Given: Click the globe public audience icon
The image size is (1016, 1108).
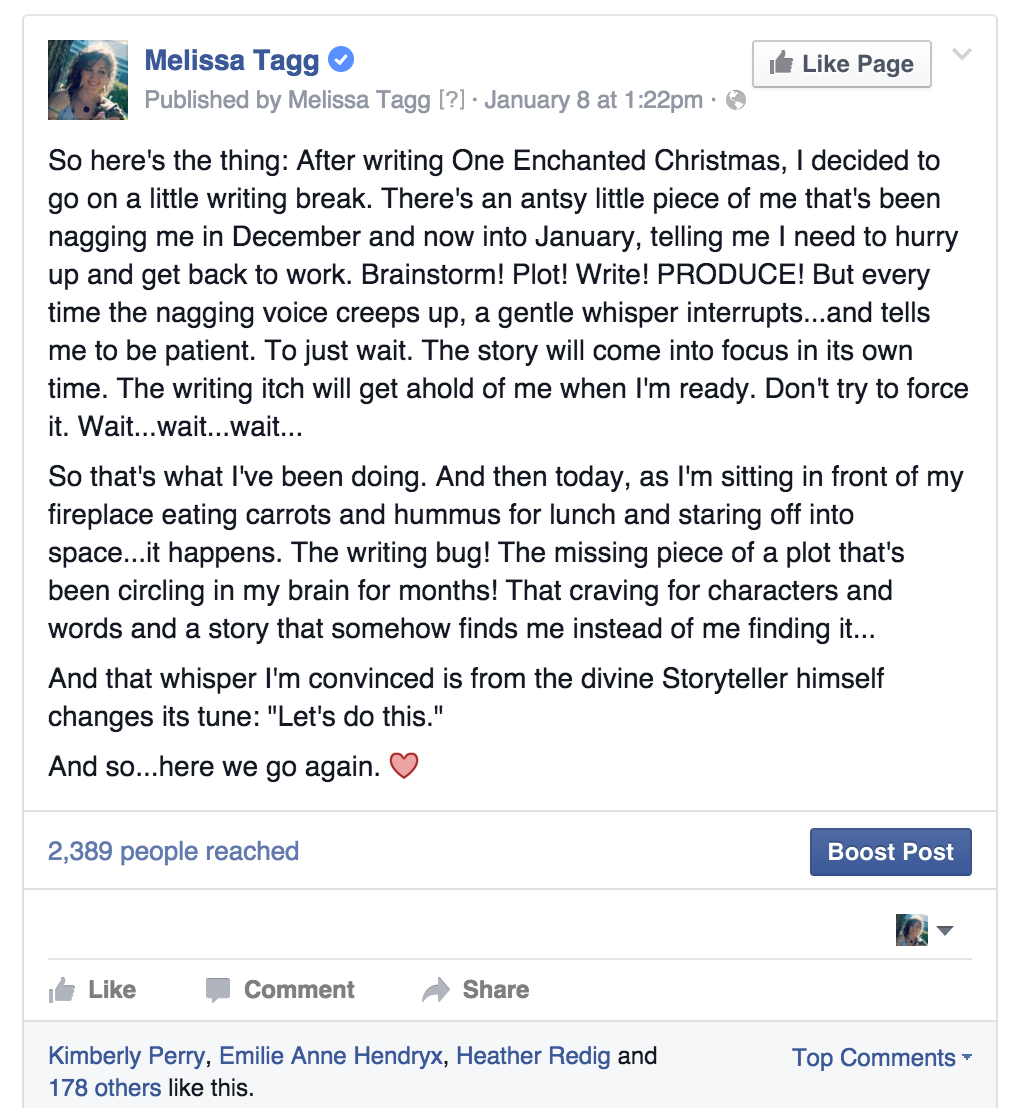Looking at the screenshot, I should click(x=736, y=100).
